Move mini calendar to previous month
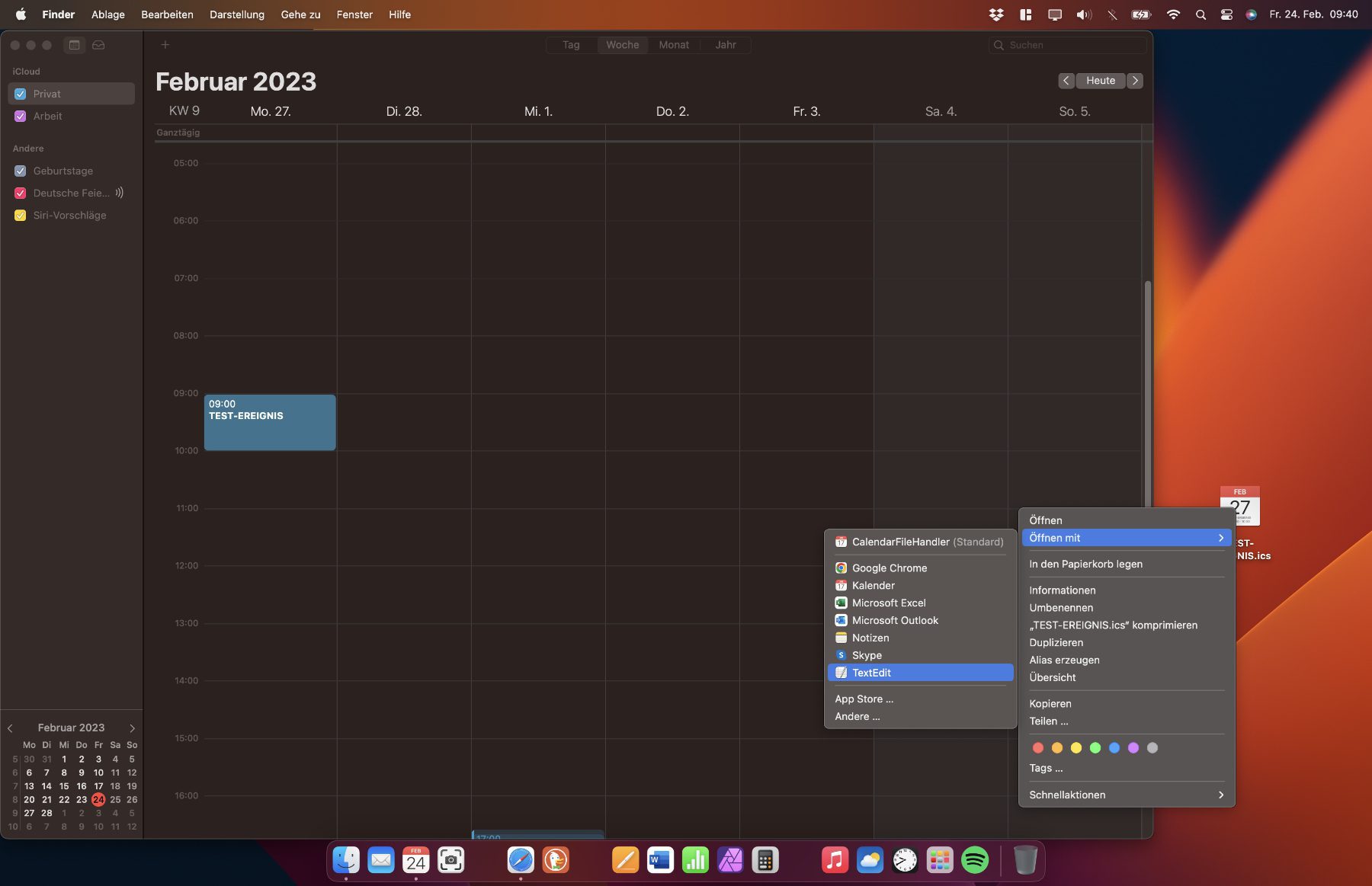Viewport: 1372px width, 886px height. tap(10, 728)
